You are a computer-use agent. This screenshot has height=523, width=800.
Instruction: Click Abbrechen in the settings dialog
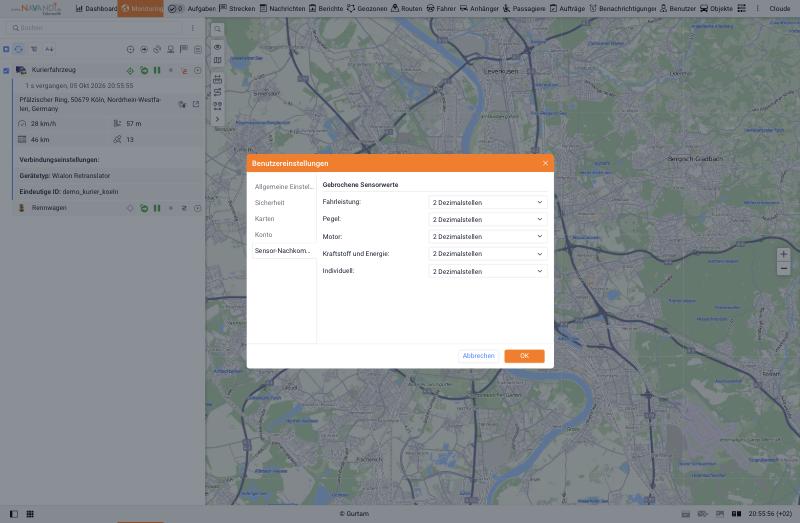tap(478, 356)
